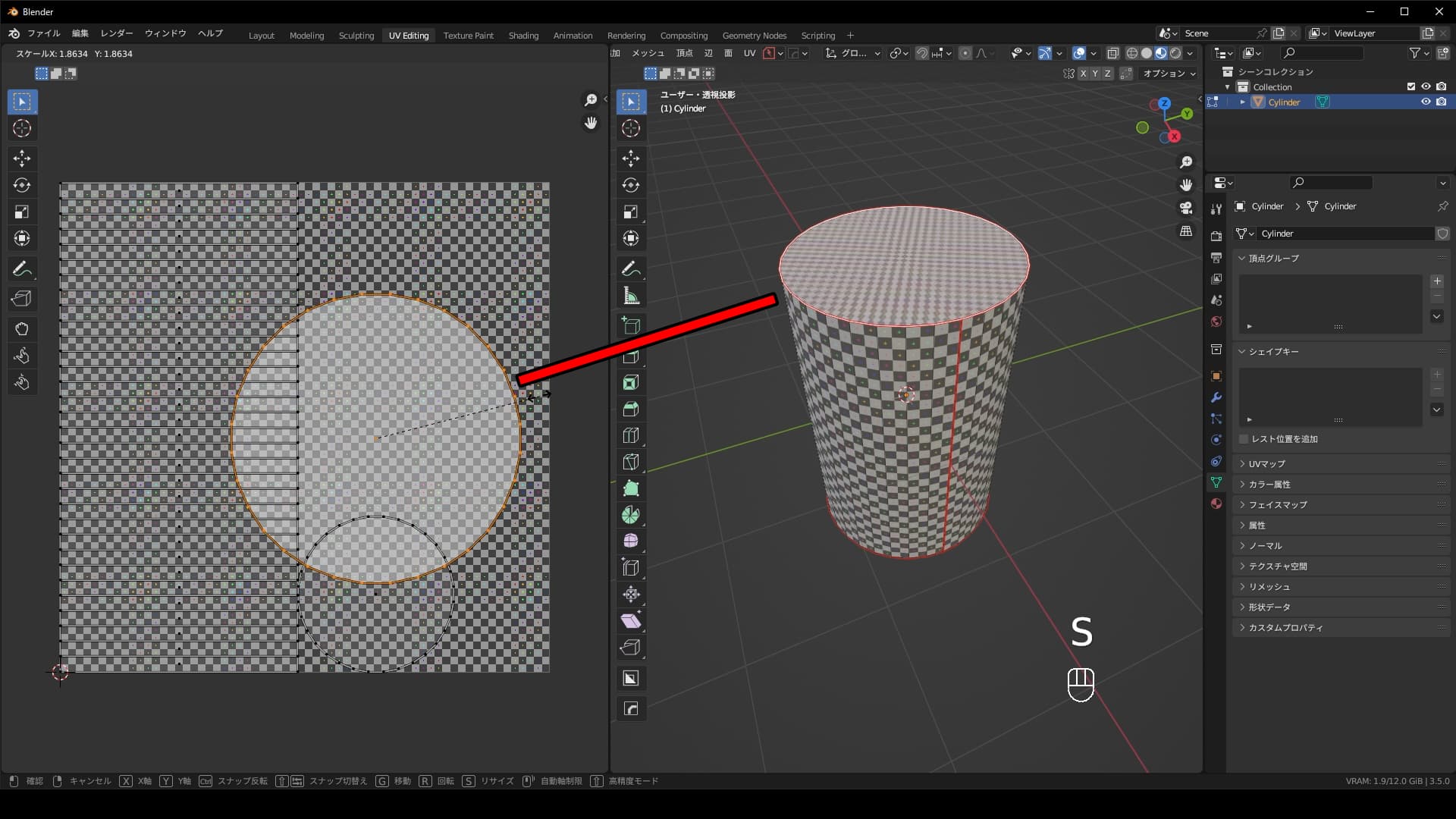Open the メッシュ menu in the viewport header
Image resolution: width=1456 pixels, height=819 pixels.
coord(648,53)
